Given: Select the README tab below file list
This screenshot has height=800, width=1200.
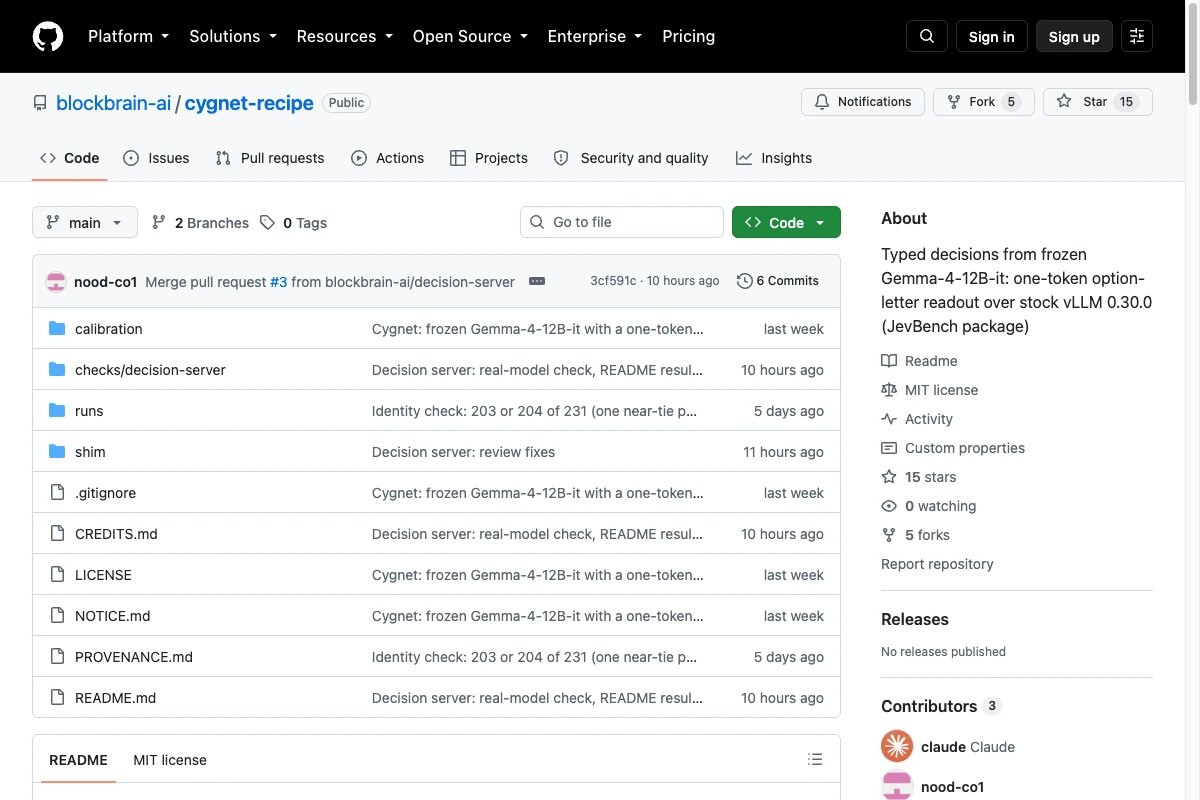Looking at the screenshot, I should coord(78,760).
